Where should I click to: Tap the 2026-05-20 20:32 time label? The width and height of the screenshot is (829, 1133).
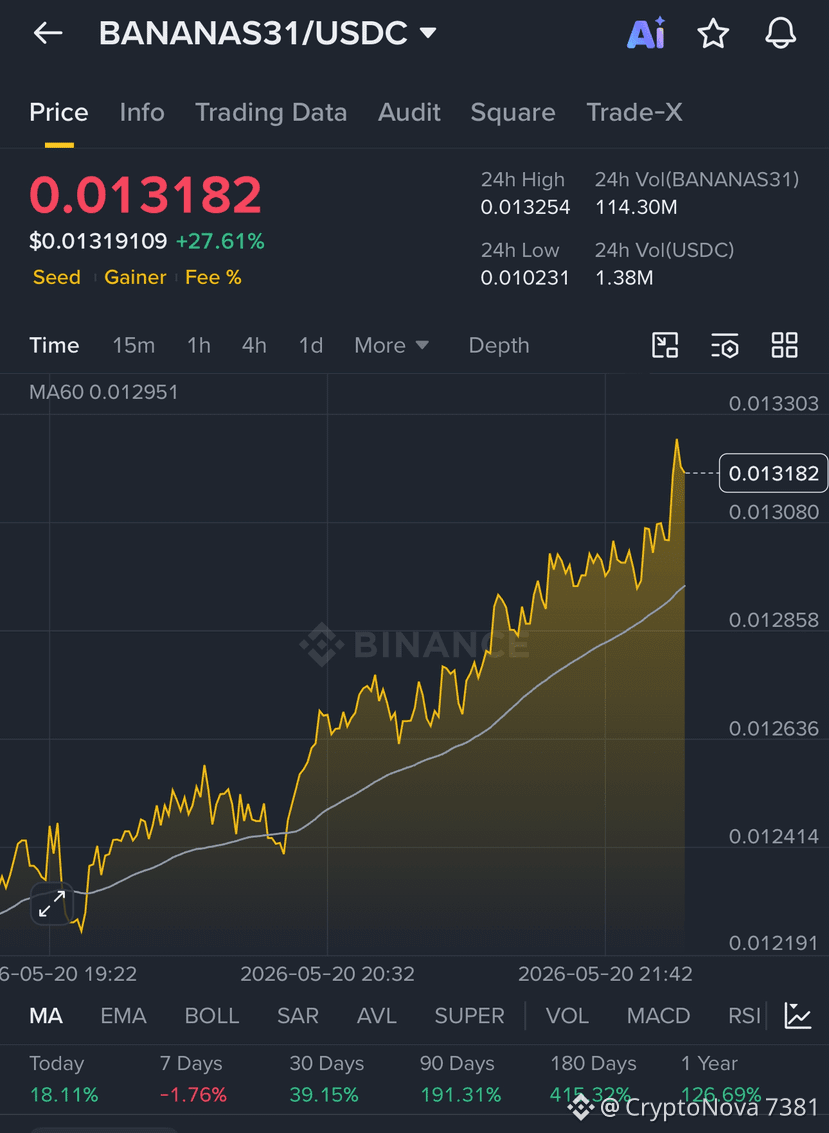click(x=327, y=974)
